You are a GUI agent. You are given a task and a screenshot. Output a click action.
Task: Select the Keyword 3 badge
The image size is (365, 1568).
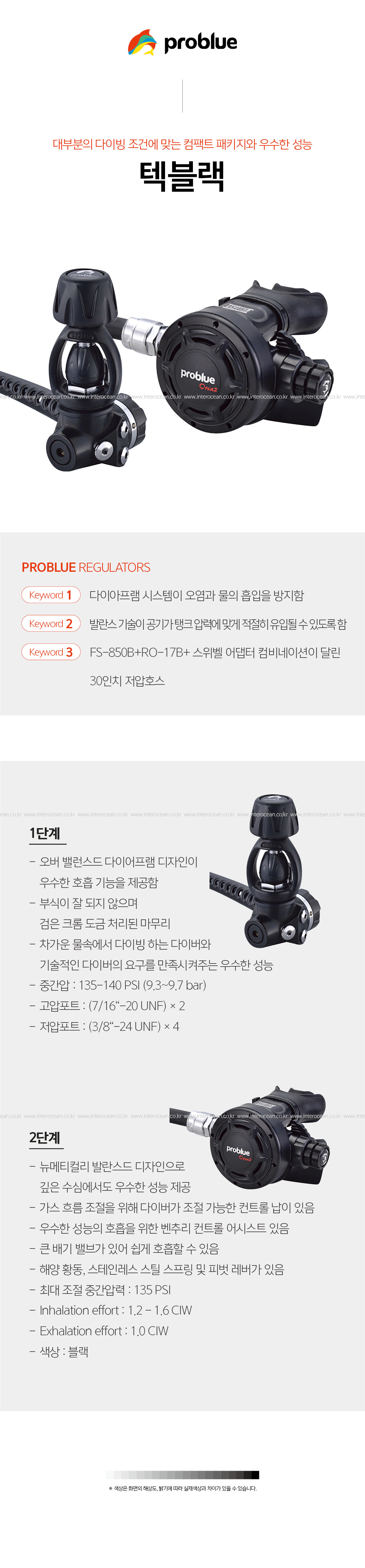pyautogui.click(x=51, y=652)
